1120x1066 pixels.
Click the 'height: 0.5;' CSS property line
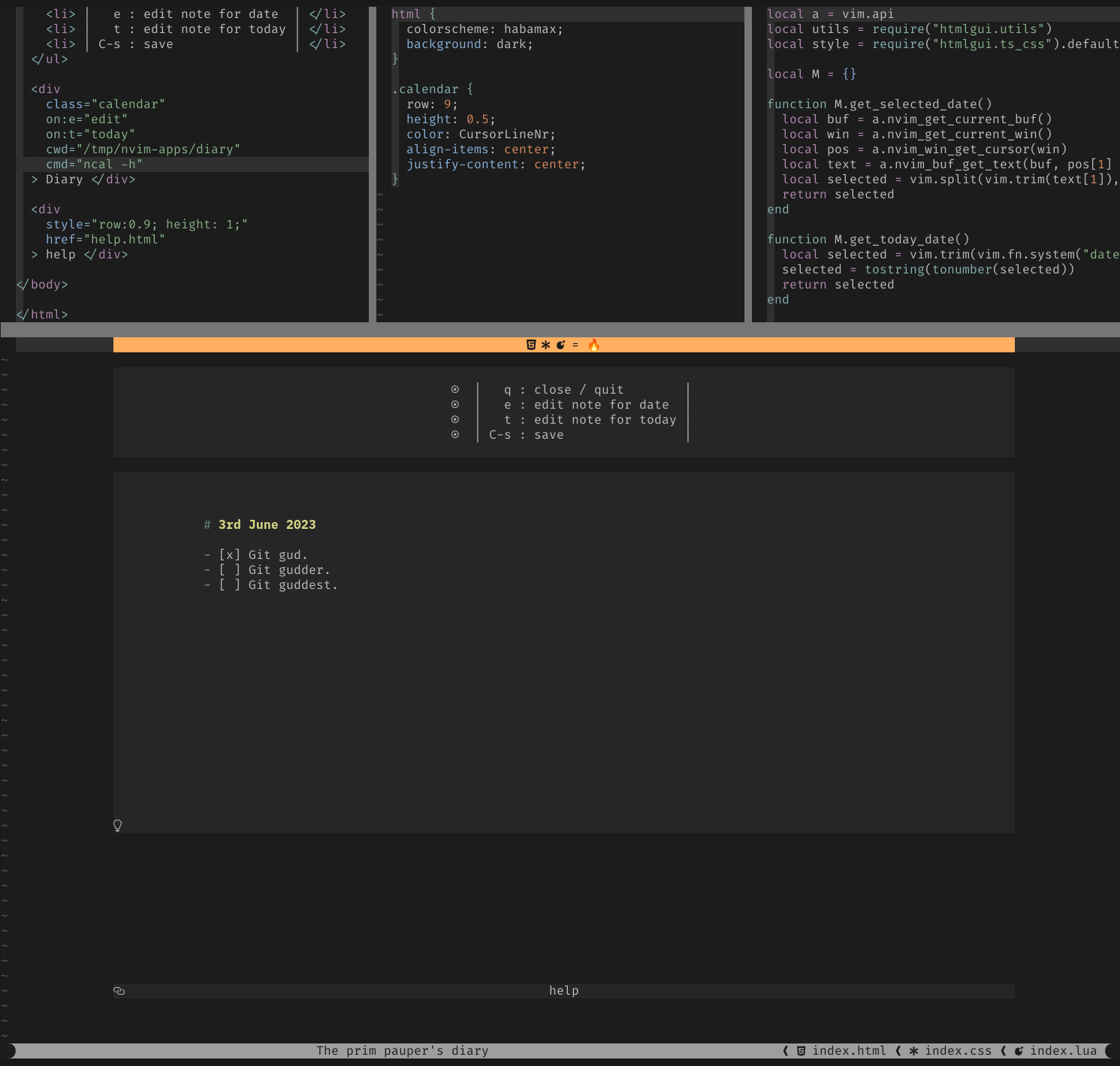[451, 119]
